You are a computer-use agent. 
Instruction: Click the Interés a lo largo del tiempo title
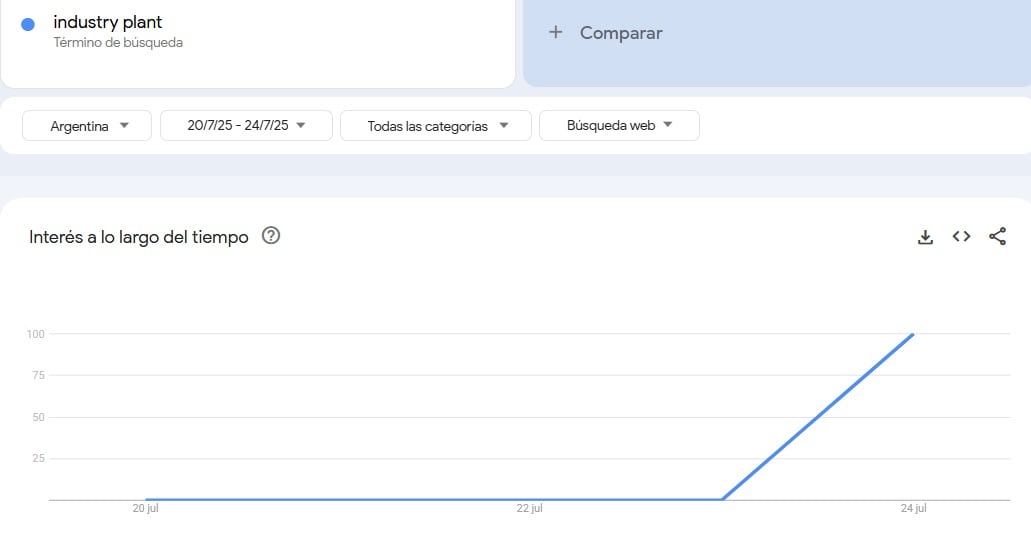(139, 237)
